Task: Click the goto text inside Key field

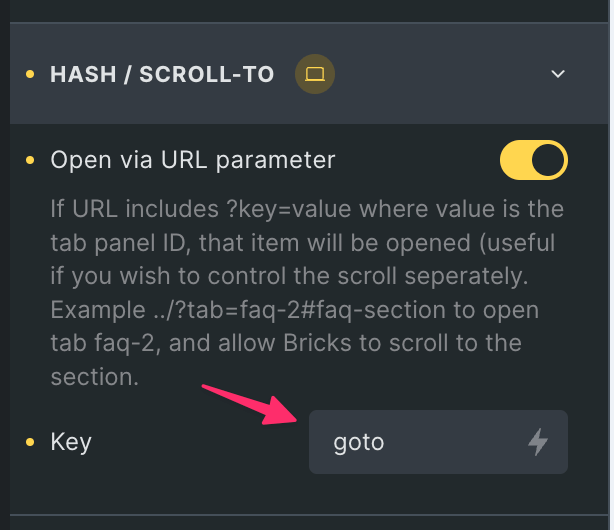Action: pos(358,441)
